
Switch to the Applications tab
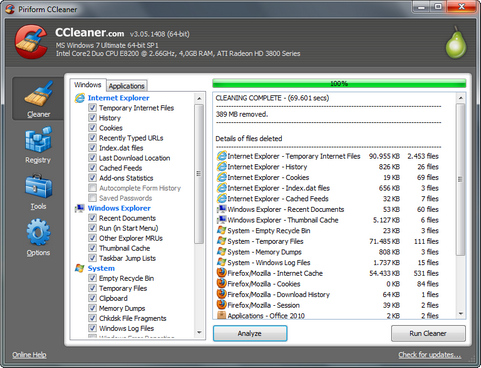[x=127, y=86]
